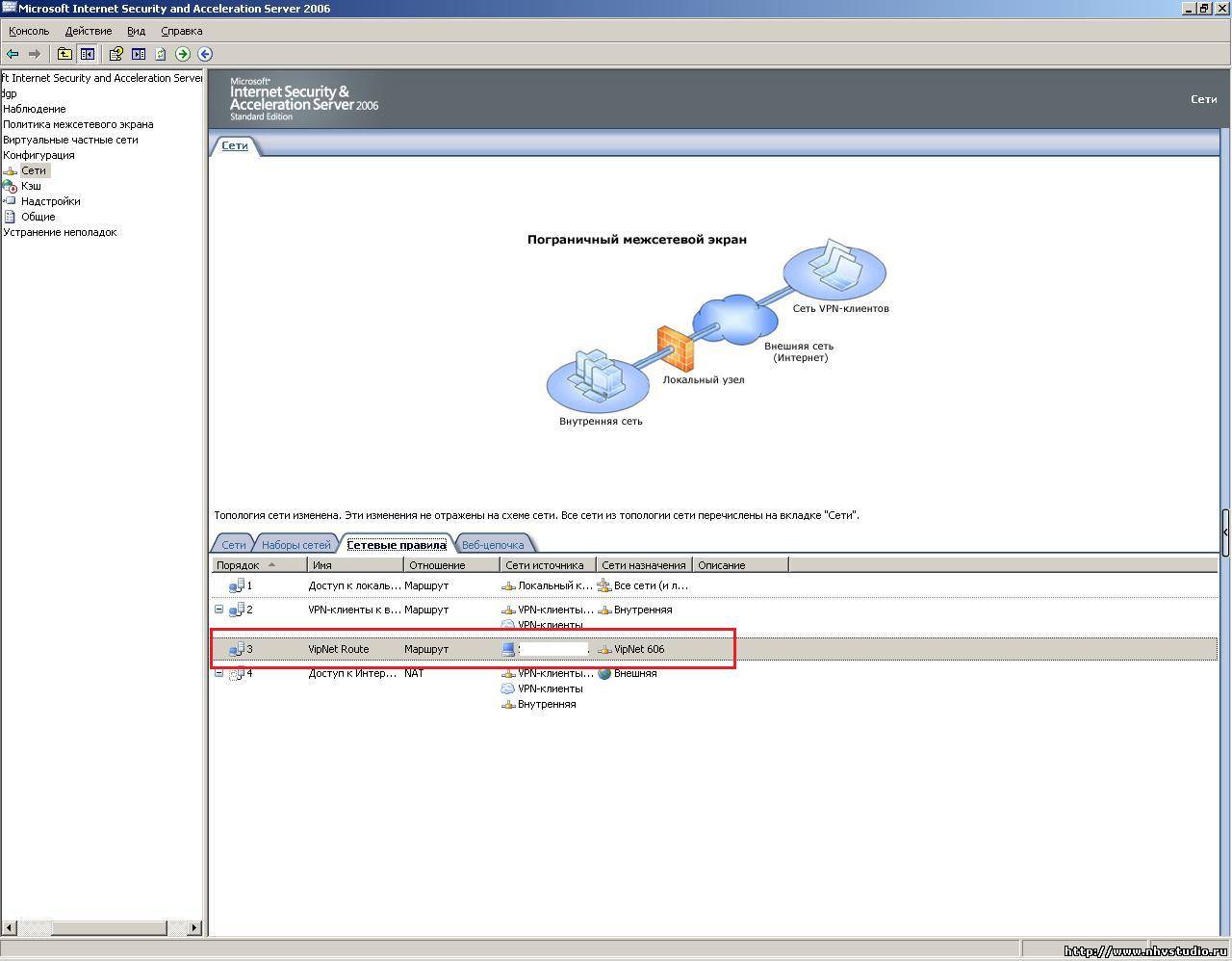Click the task pane collapse handle

1225,532
